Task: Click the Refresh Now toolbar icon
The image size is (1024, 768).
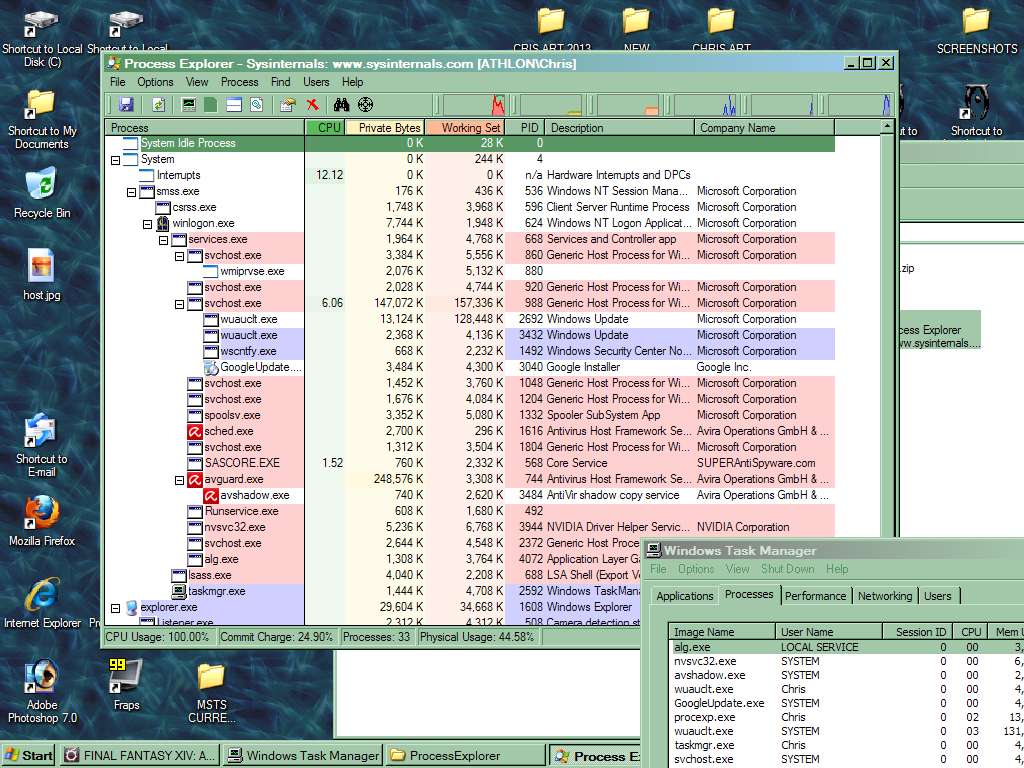Action: point(158,104)
